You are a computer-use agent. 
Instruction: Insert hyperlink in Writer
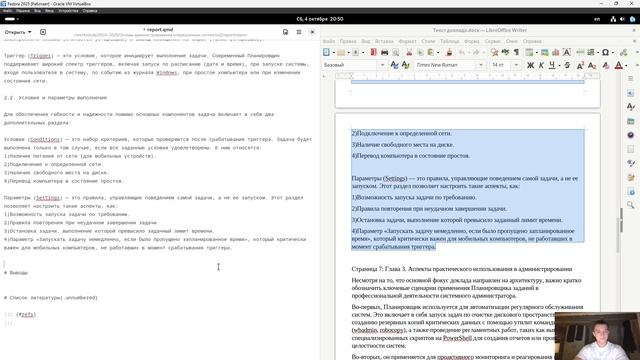(623, 52)
